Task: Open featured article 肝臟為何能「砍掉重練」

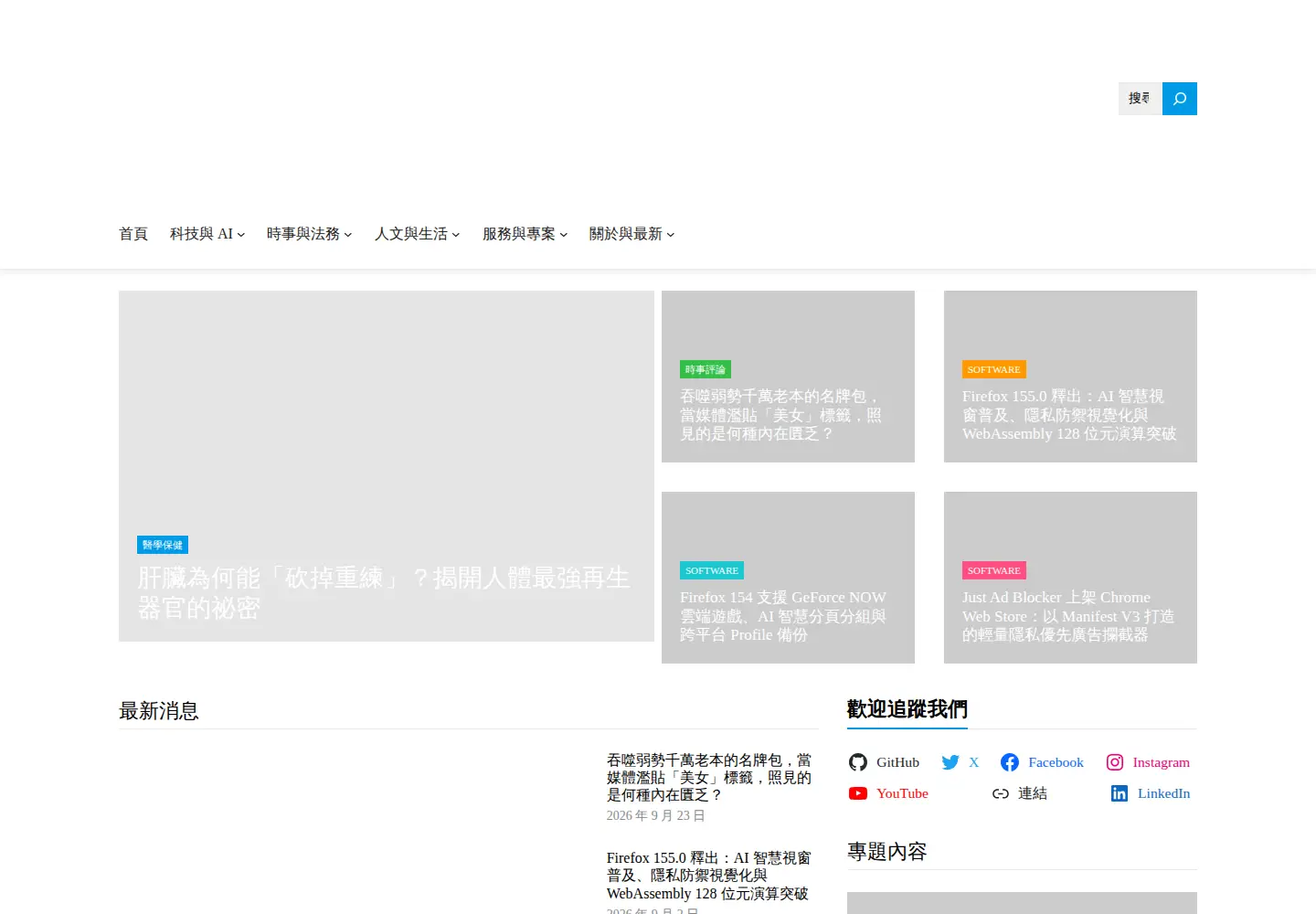Action: (x=384, y=592)
